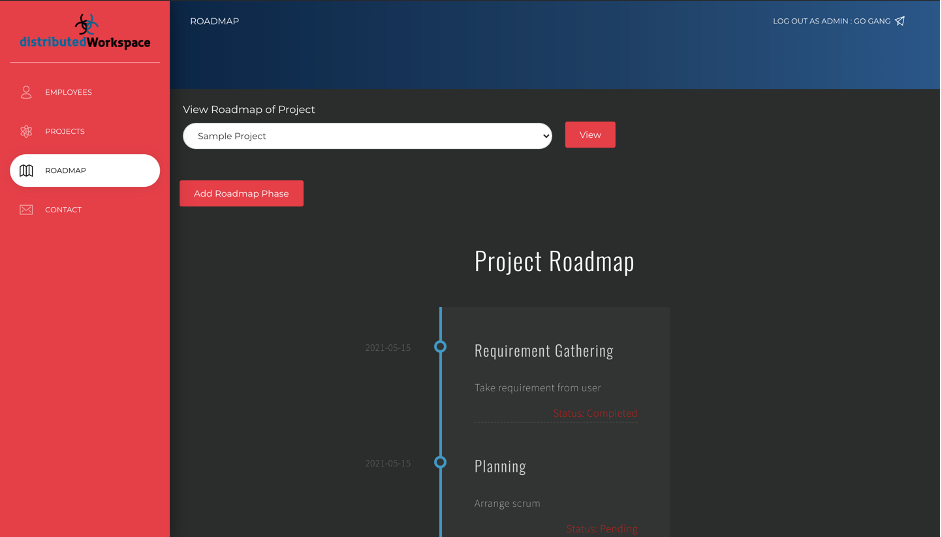Click the Employees person icon
This screenshot has height=537, width=941.
[x=27, y=92]
